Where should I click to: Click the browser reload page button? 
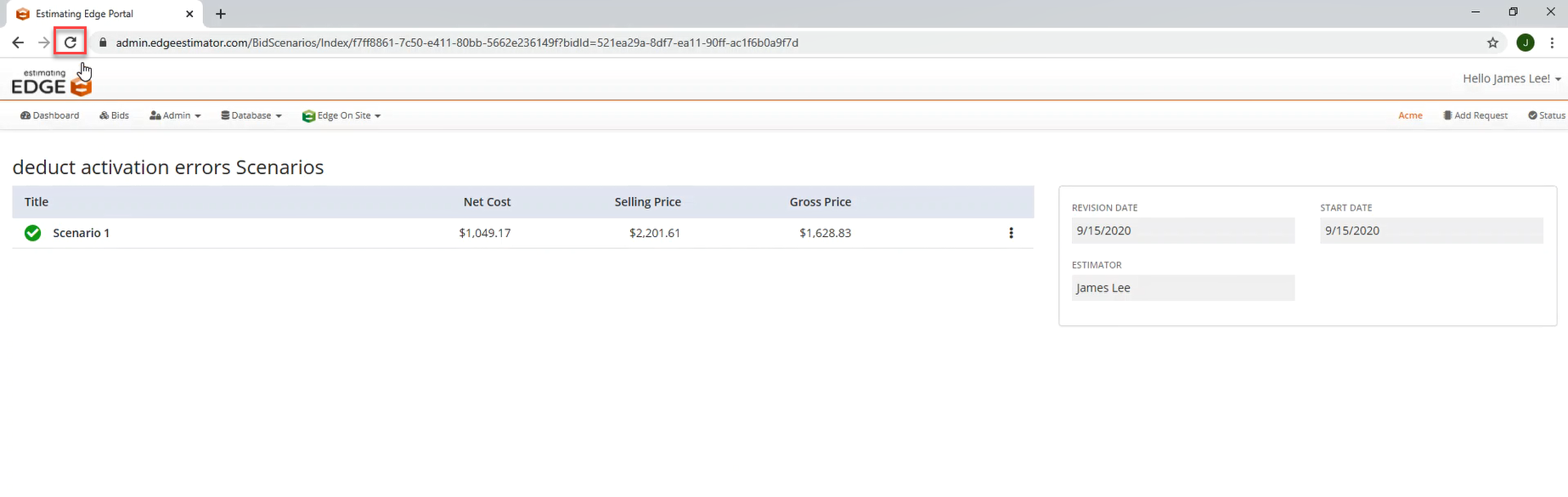[71, 42]
